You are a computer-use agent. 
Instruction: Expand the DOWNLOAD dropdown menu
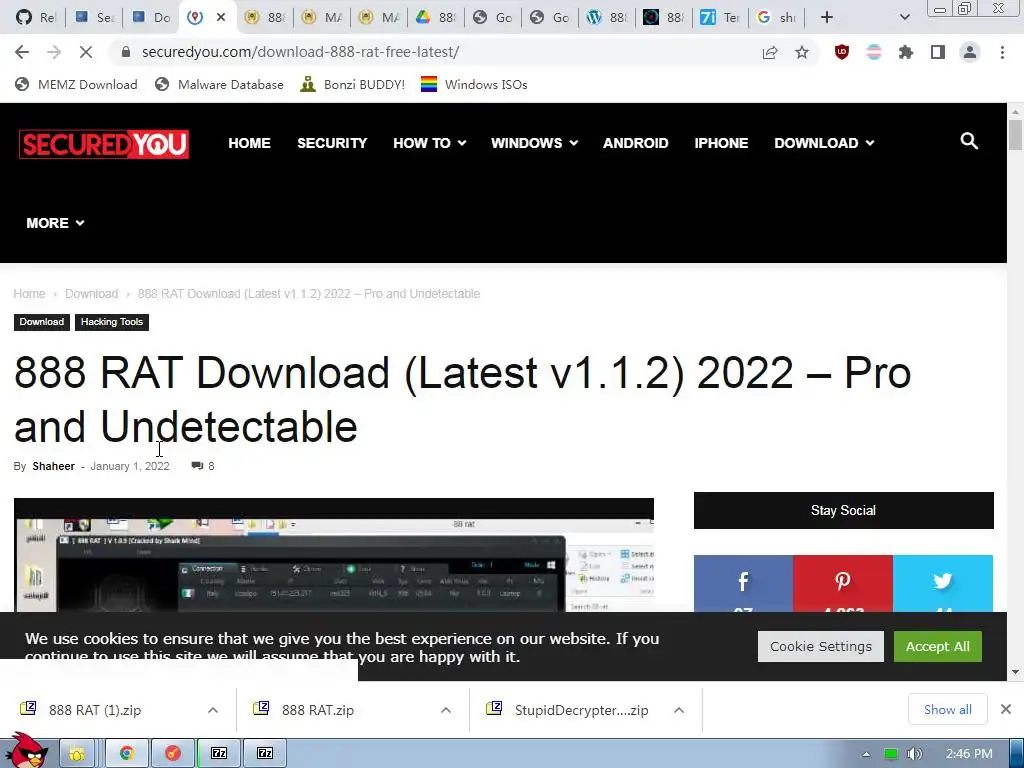click(x=824, y=143)
